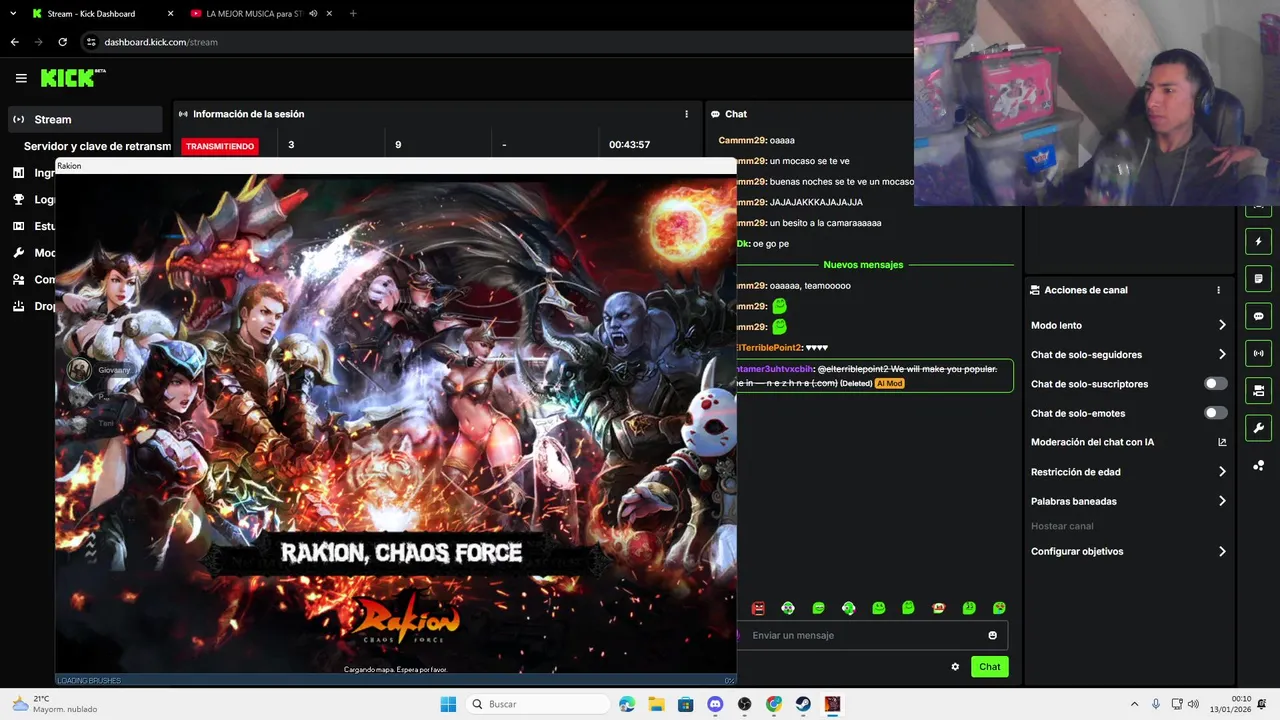Image resolution: width=1280 pixels, height=720 pixels.
Task: Open Discord from the taskbar
Action: click(715, 704)
